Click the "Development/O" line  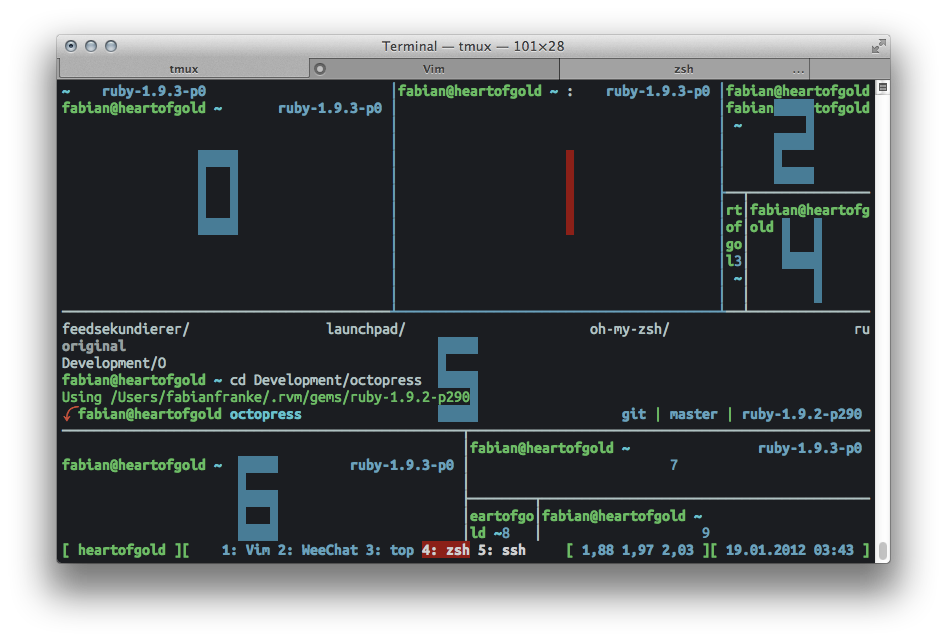pos(114,363)
